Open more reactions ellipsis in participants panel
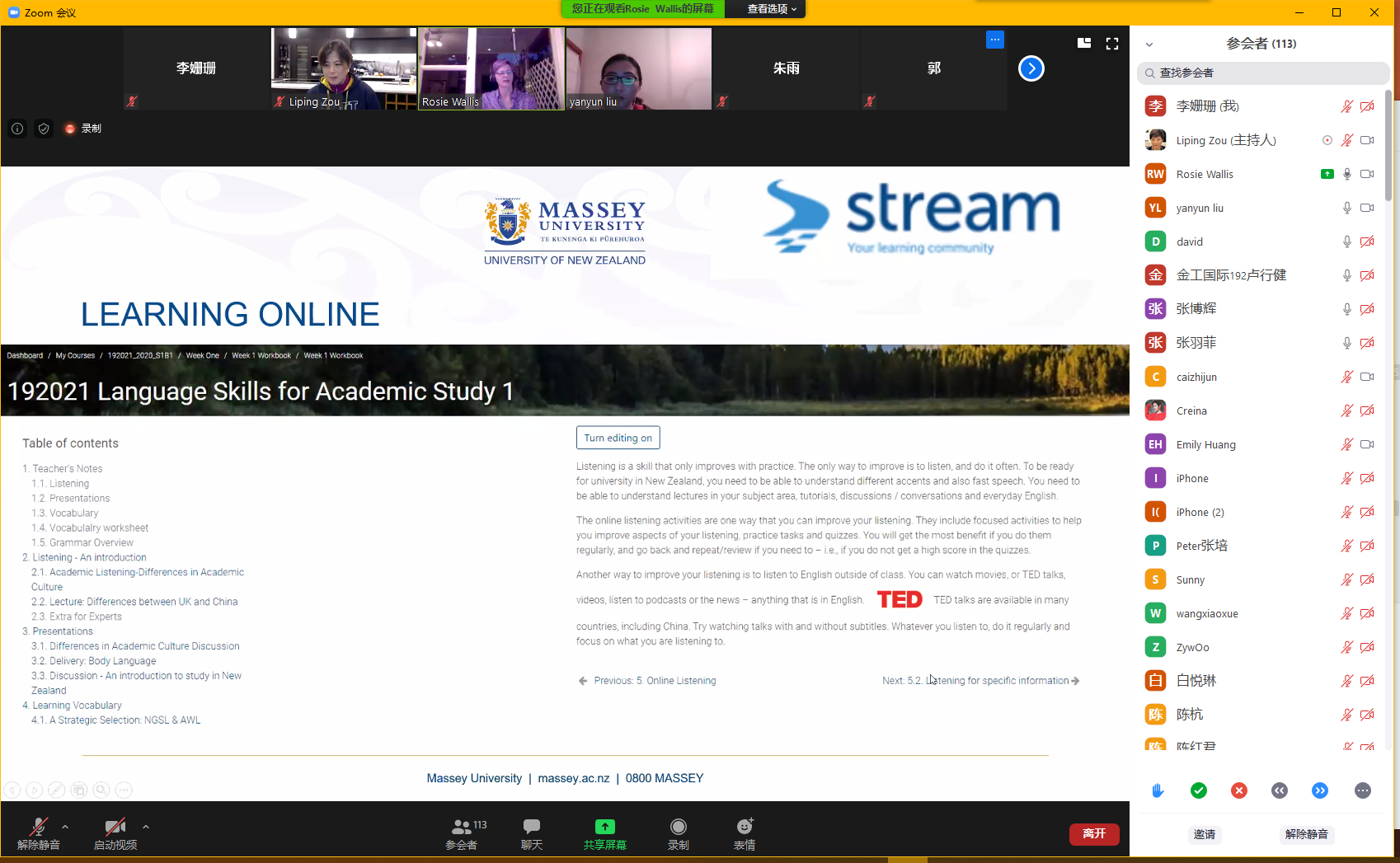The height and width of the screenshot is (863, 1400). [1363, 790]
